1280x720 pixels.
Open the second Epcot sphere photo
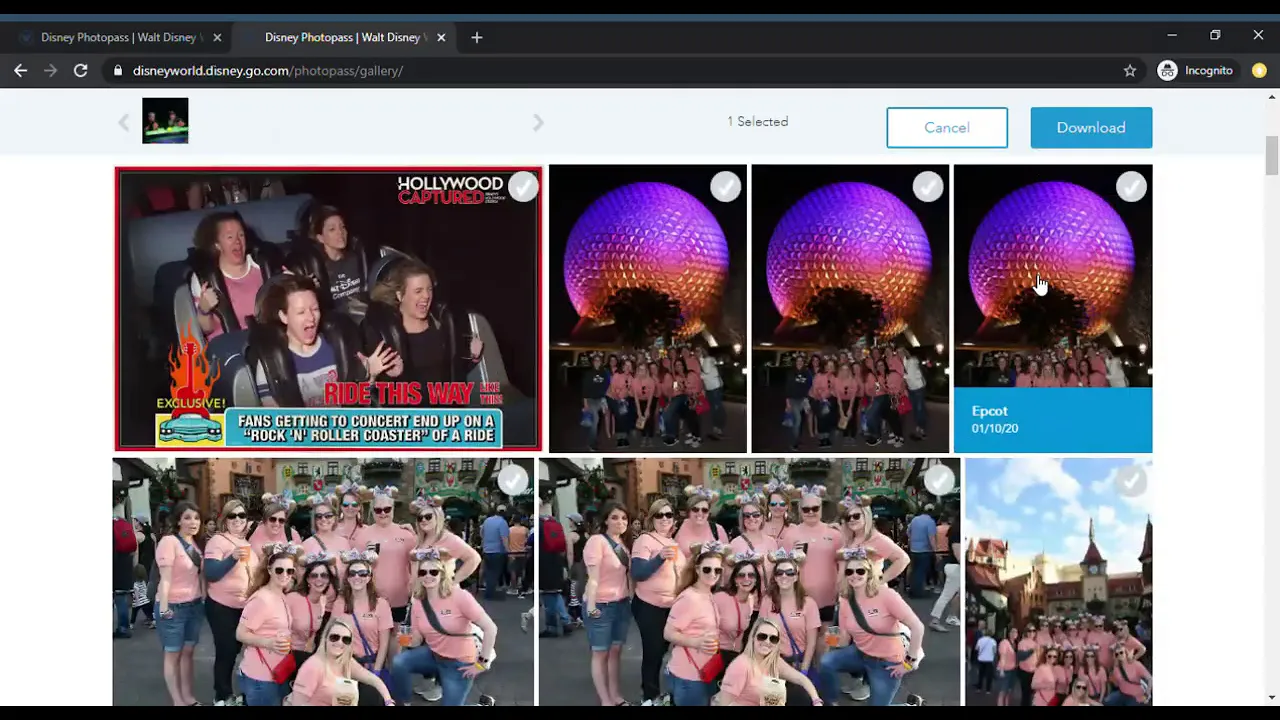[850, 309]
